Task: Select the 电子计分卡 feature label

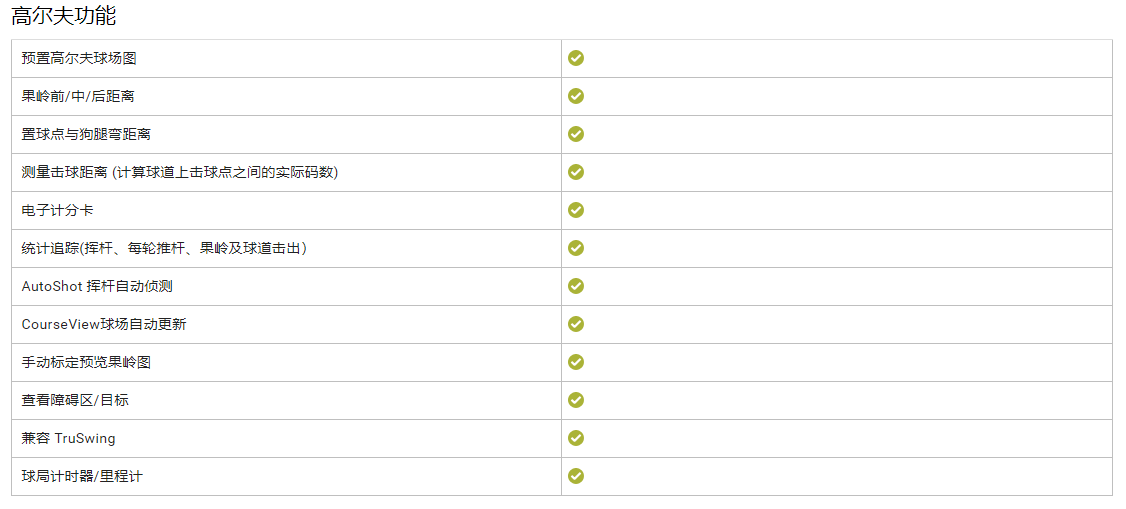Action: click(x=57, y=210)
